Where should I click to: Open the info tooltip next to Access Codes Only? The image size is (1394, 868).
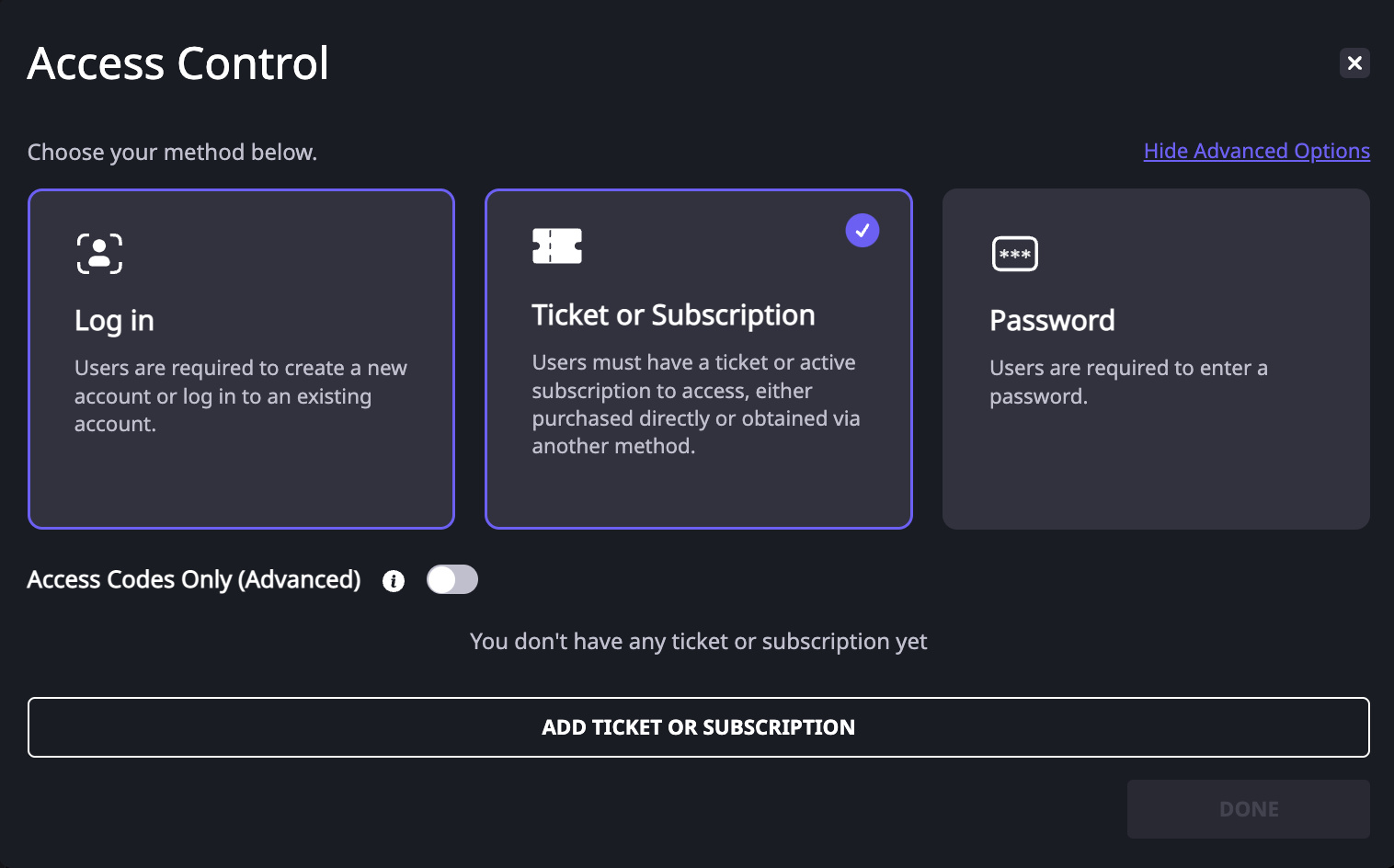394,581
